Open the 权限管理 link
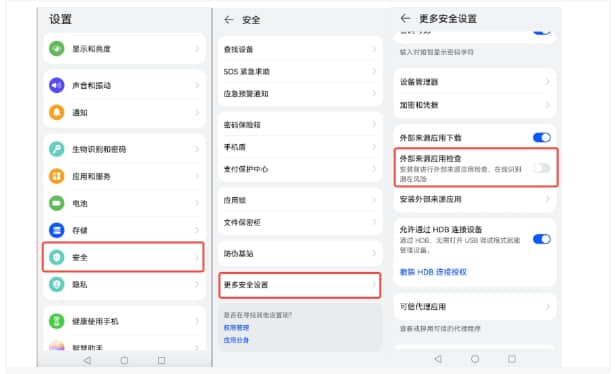 click(x=236, y=328)
